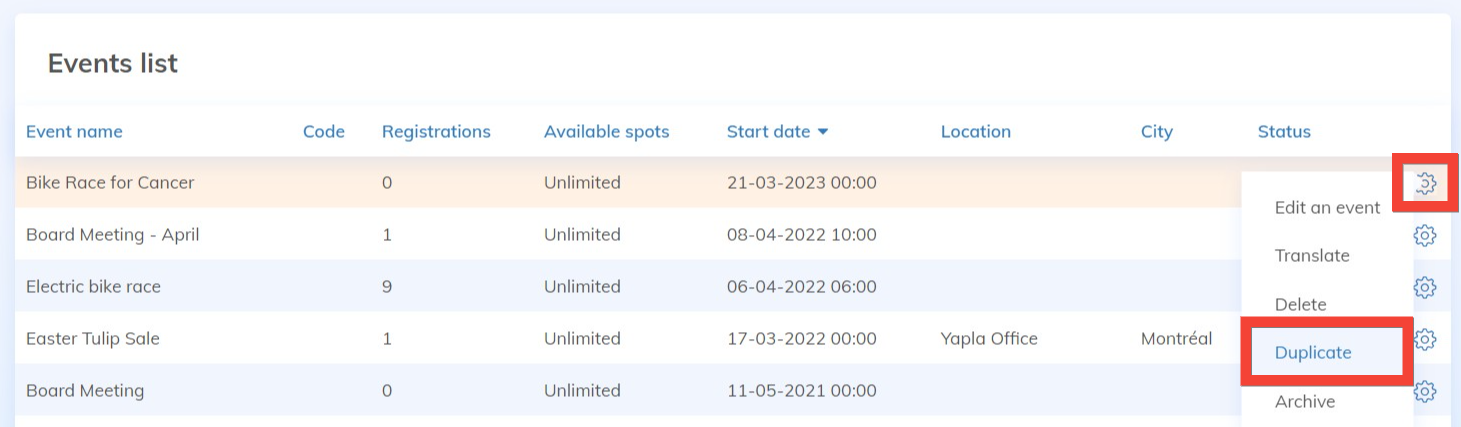This screenshot has width=1461, height=427.
Task: Sort events by Code column
Action: (x=324, y=132)
